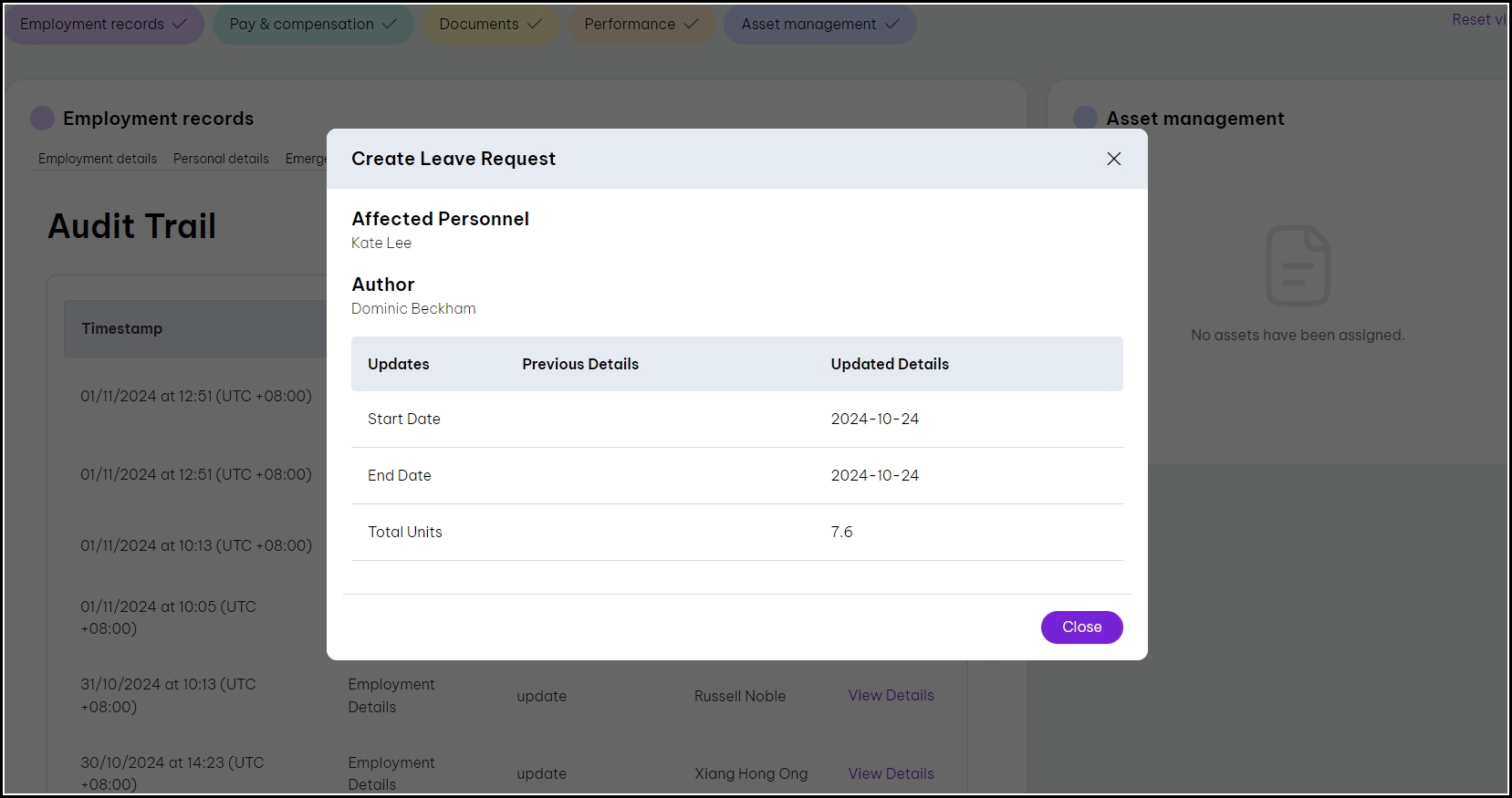Select the Total Units row in dialog

tap(735, 533)
